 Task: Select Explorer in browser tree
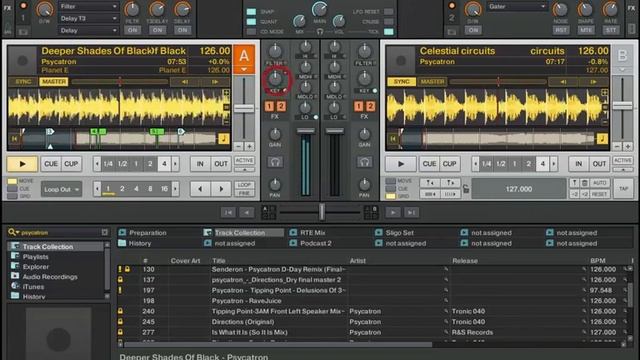click(36, 267)
